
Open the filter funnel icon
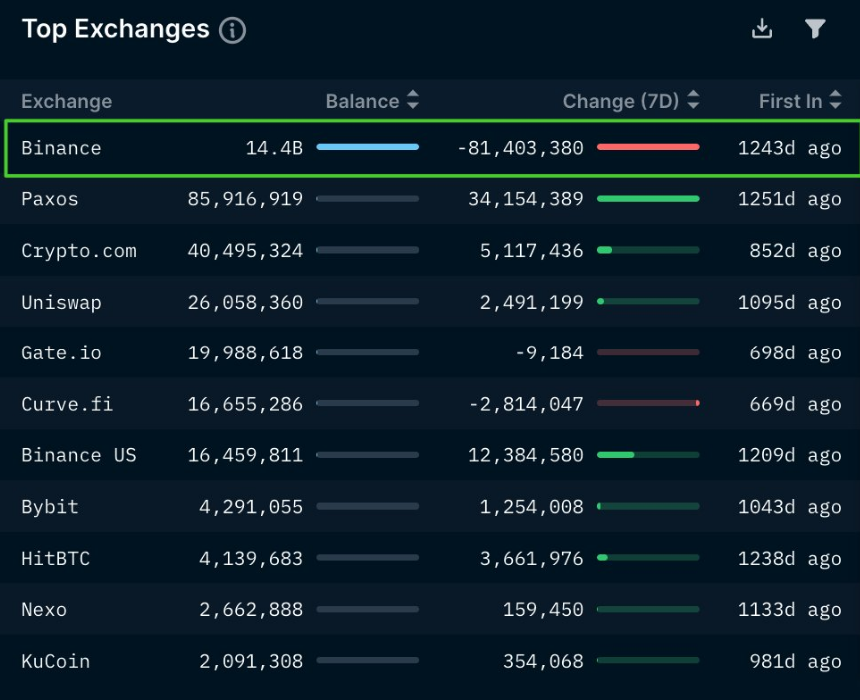point(815,29)
